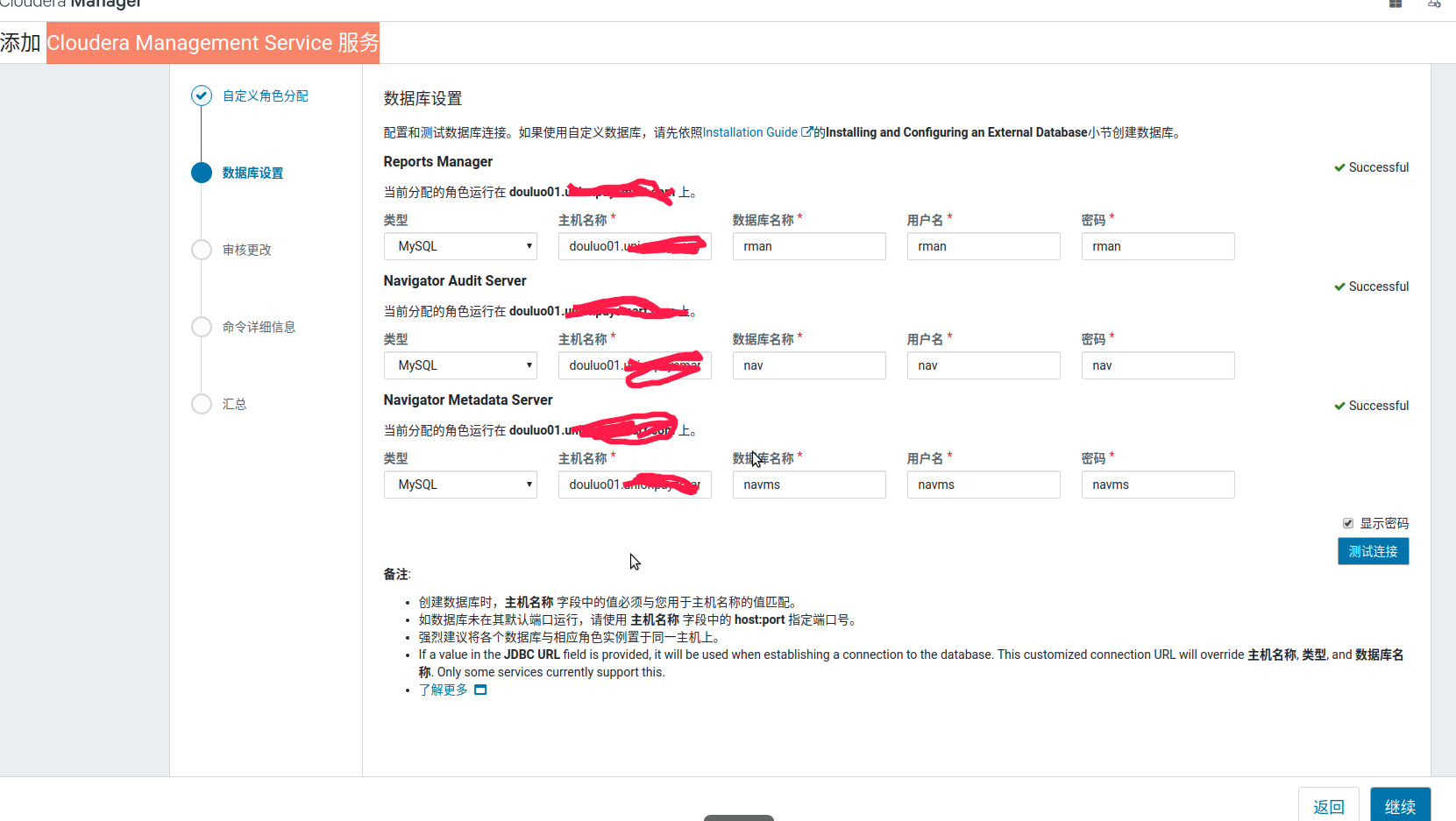Click the 返回 button
The image size is (1456, 821).
(x=1328, y=805)
